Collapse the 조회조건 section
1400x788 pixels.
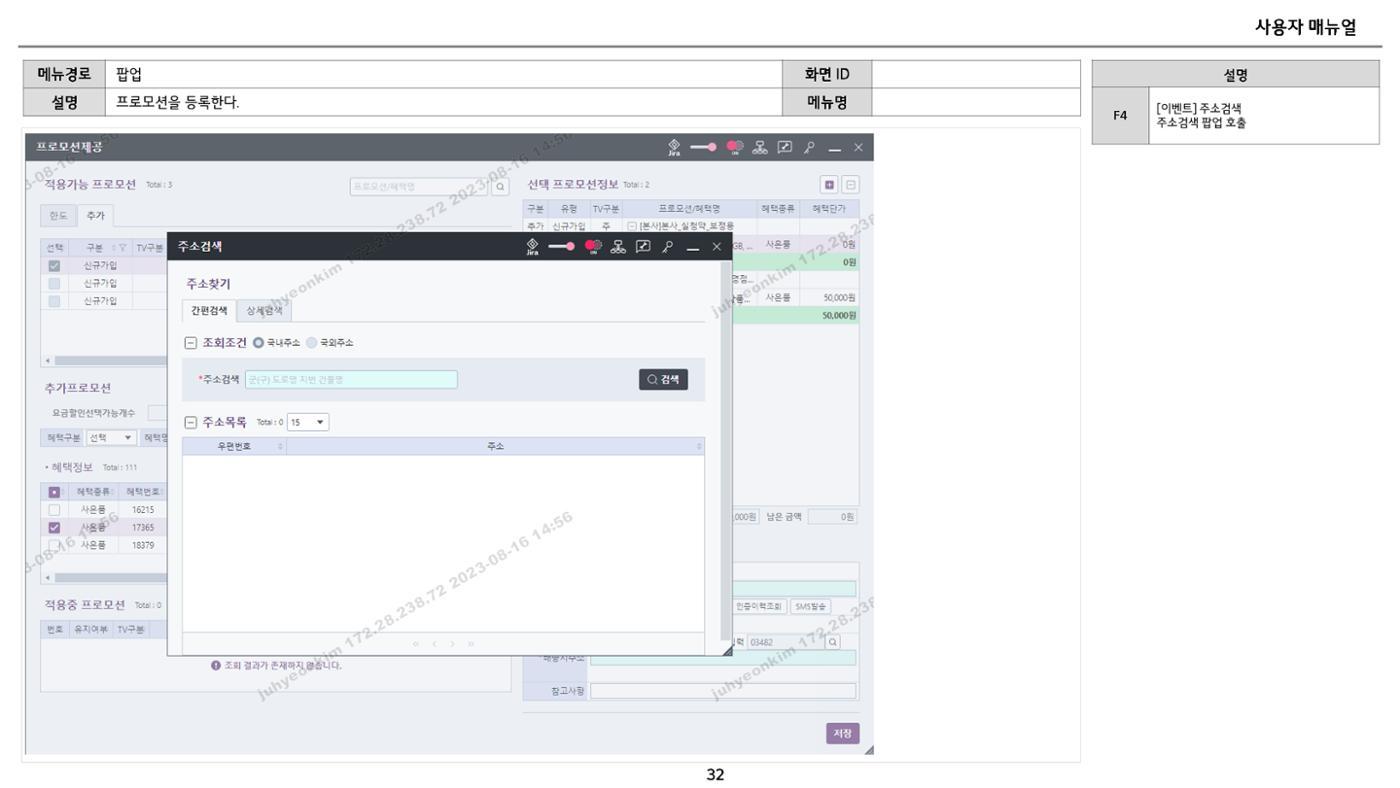pyautogui.click(x=189, y=342)
